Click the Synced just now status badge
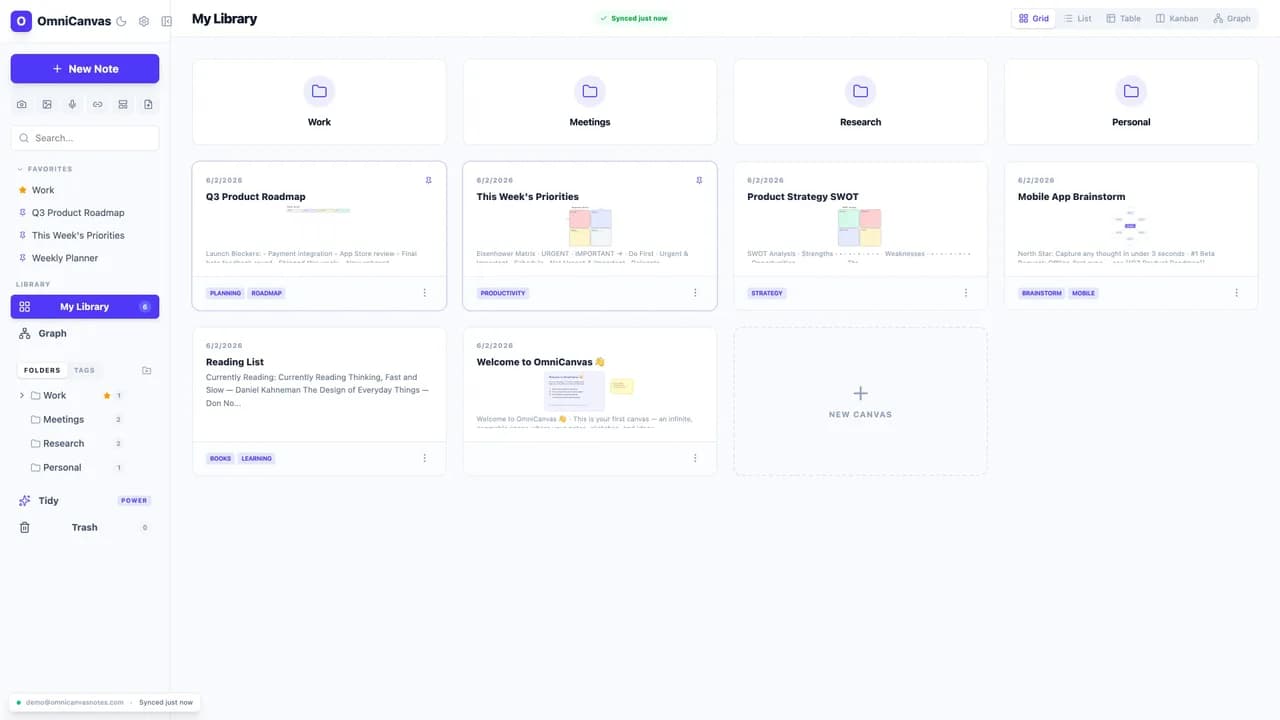This screenshot has height=720, width=1280. click(x=633, y=18)
